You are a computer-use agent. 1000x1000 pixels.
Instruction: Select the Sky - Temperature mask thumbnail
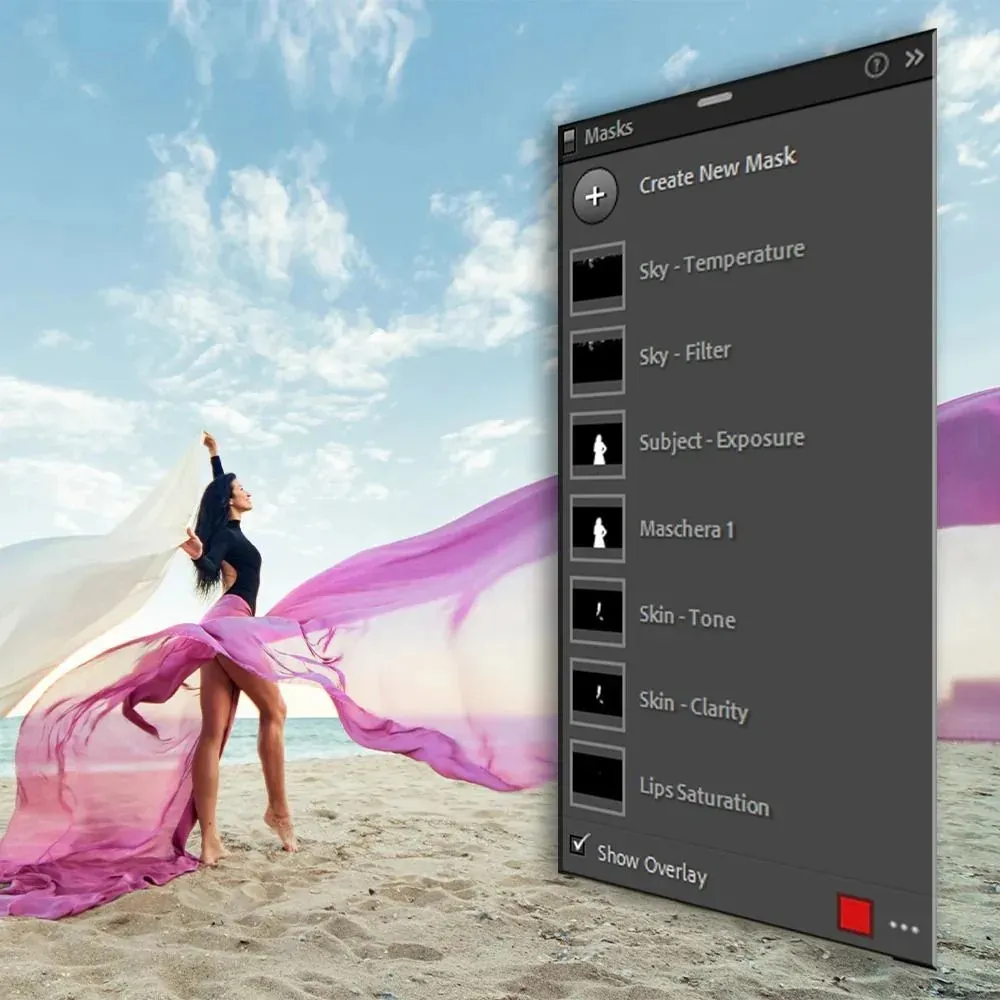[x=597, y=277]
